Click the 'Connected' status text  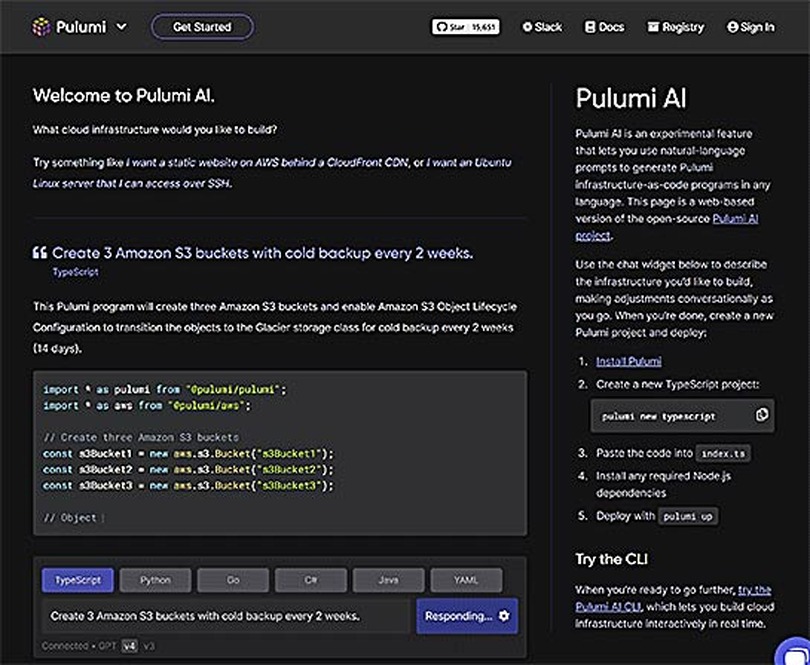point(65,646)
